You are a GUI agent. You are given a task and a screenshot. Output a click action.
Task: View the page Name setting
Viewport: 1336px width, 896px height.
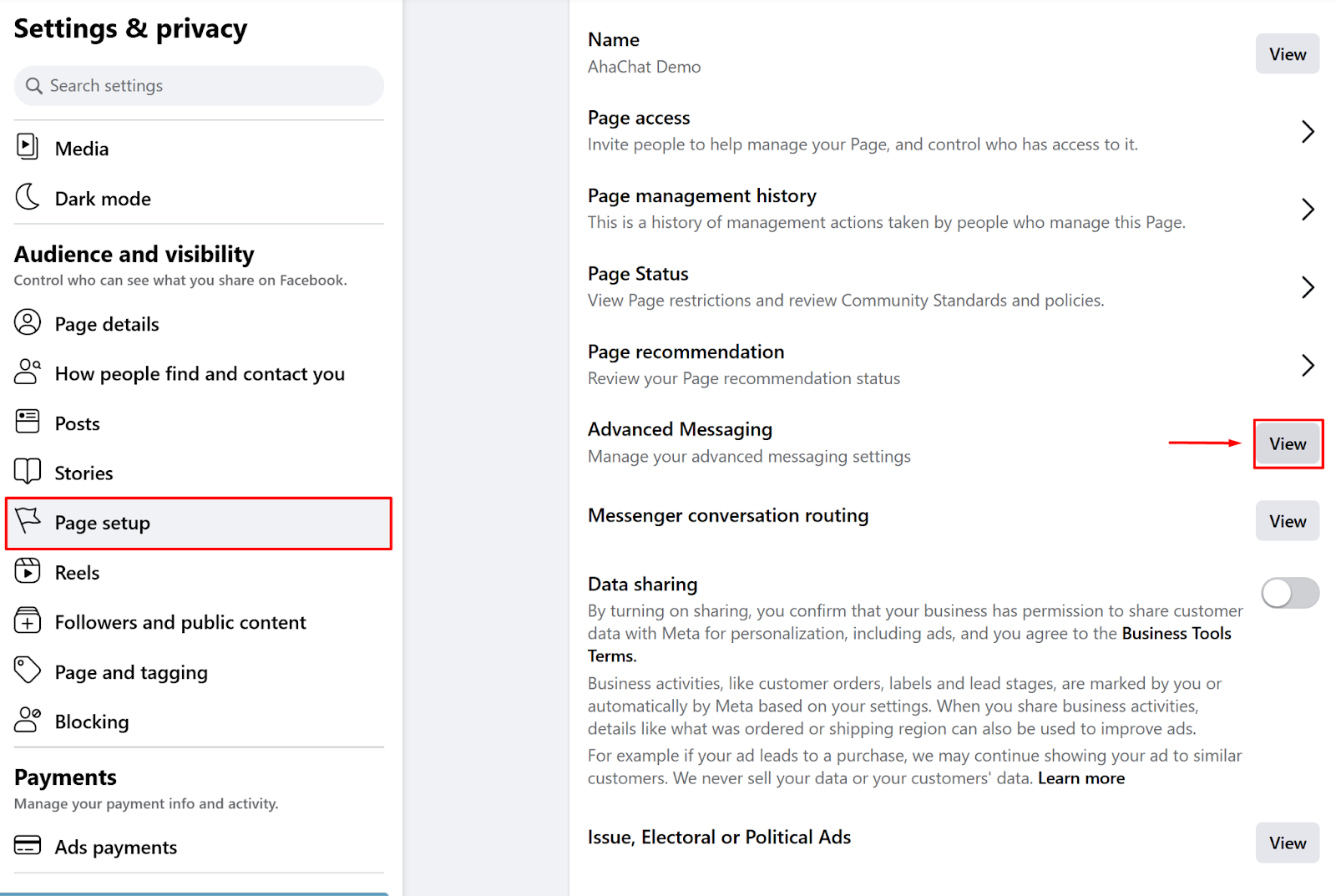click(1288, 54)
